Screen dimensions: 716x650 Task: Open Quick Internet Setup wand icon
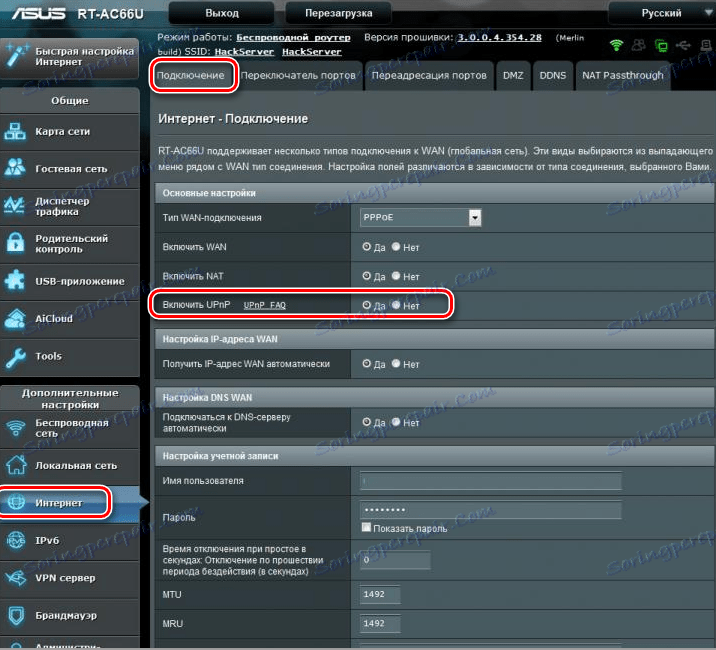tap(16, 56)
